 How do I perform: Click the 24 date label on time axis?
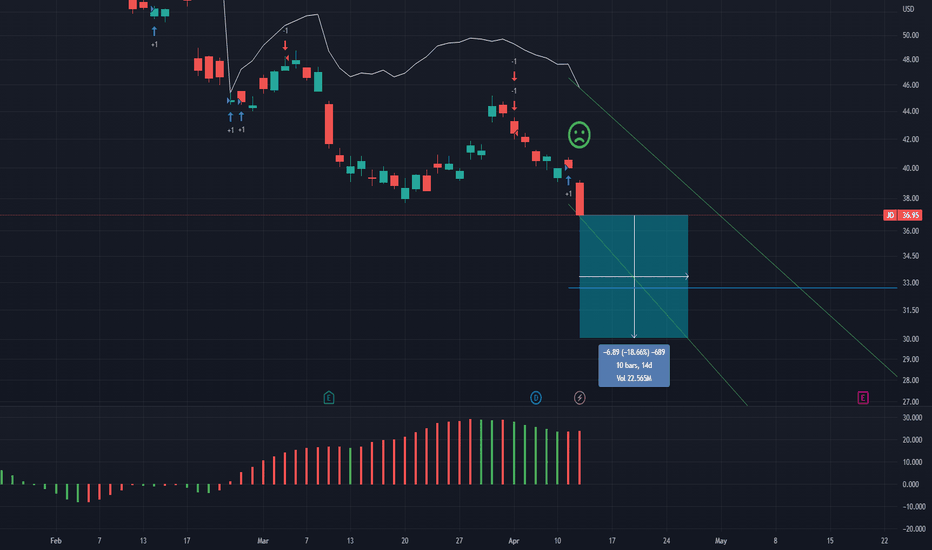pos(666,541)
